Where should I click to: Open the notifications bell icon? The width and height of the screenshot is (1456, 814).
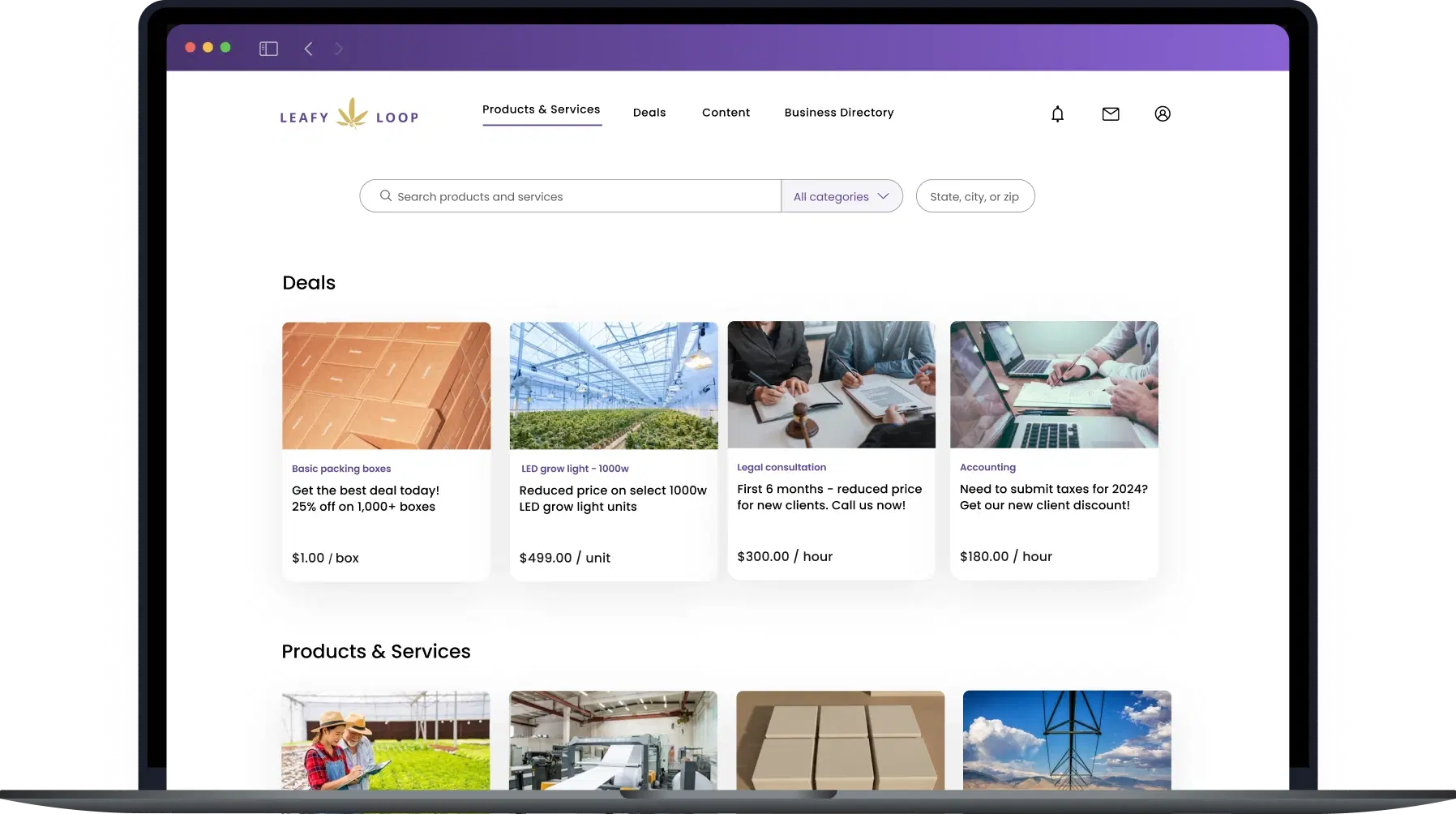(x=1057, y=114)
